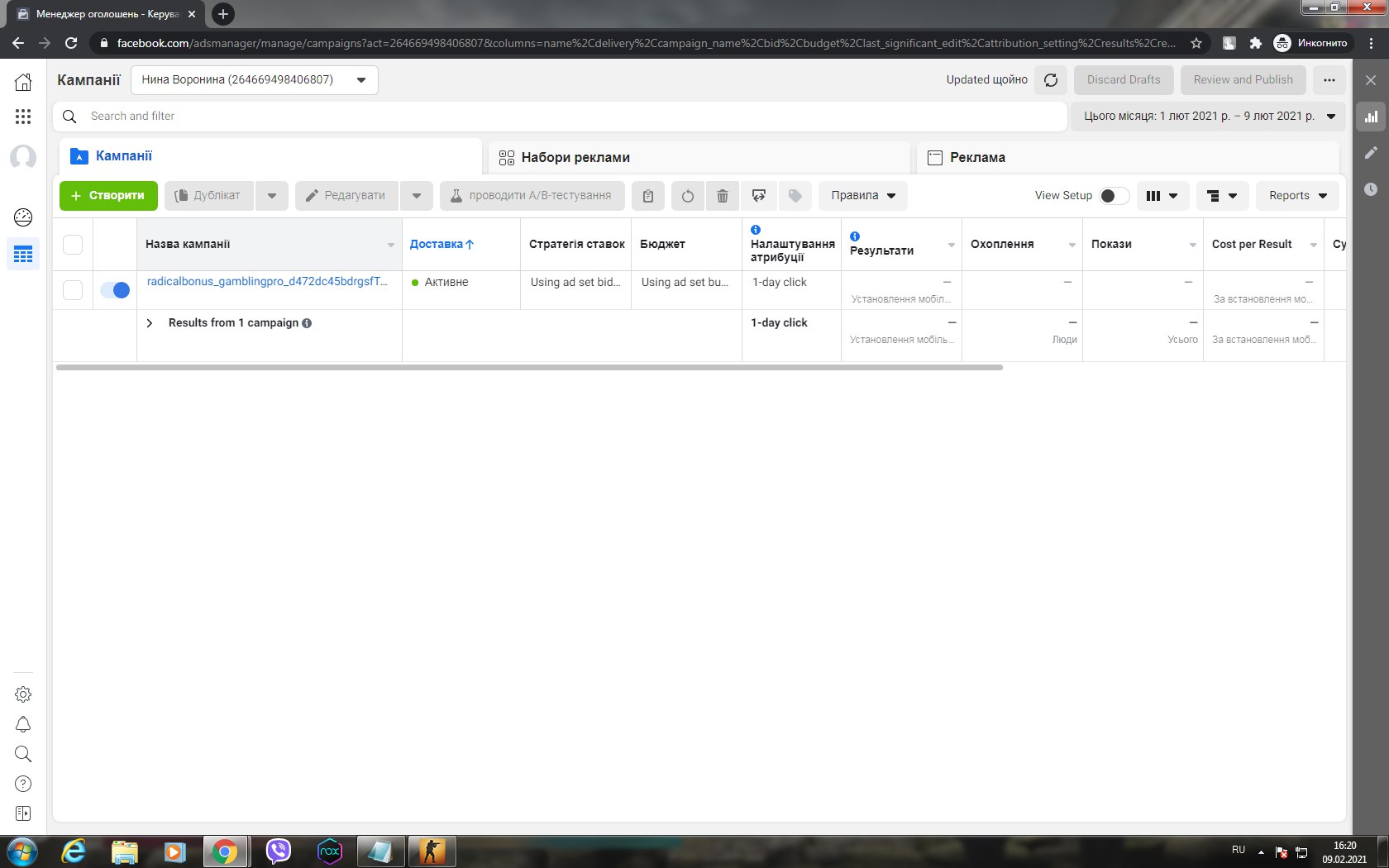Click the horizontal table scrollbar

(529, 367)
